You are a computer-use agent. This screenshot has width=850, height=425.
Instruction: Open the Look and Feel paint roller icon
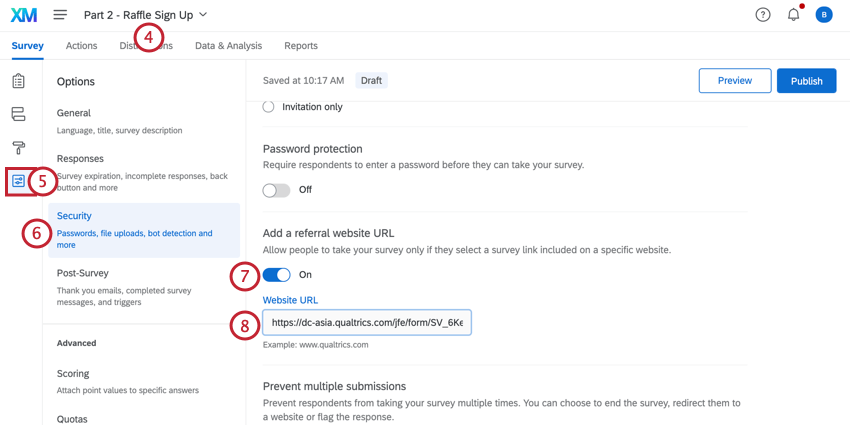point(18,148)
